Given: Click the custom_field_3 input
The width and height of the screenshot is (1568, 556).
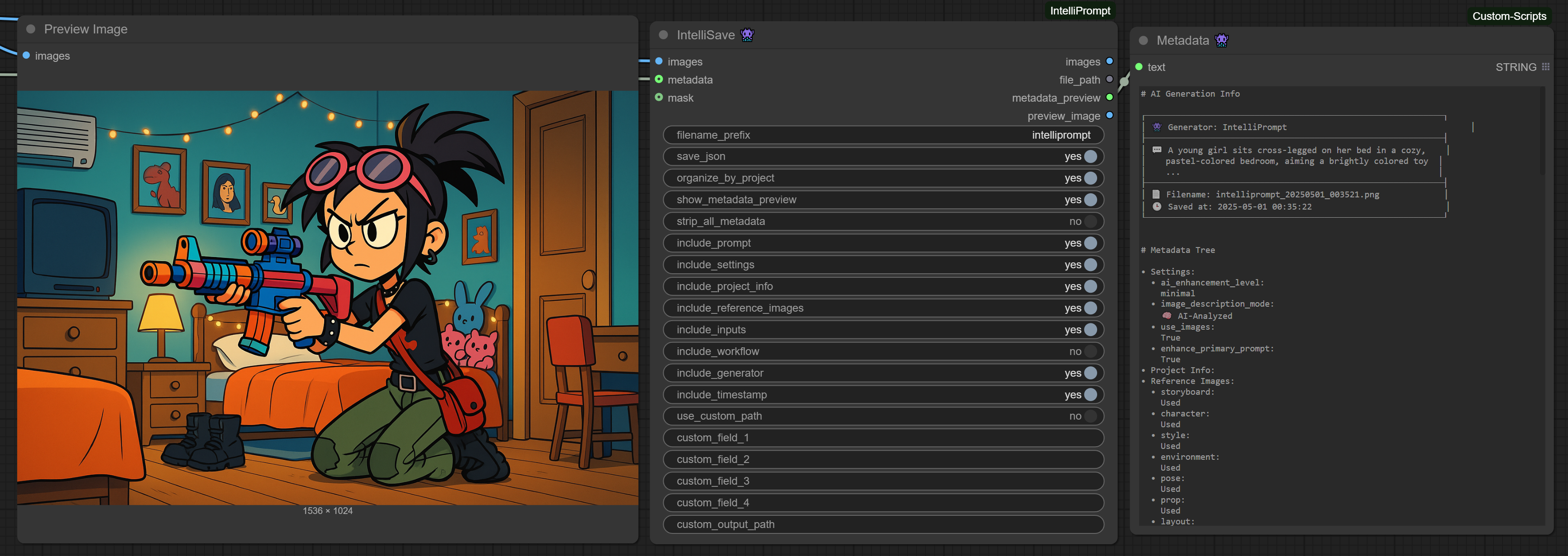Looking at the screenshot, I should tap(883, 481).
